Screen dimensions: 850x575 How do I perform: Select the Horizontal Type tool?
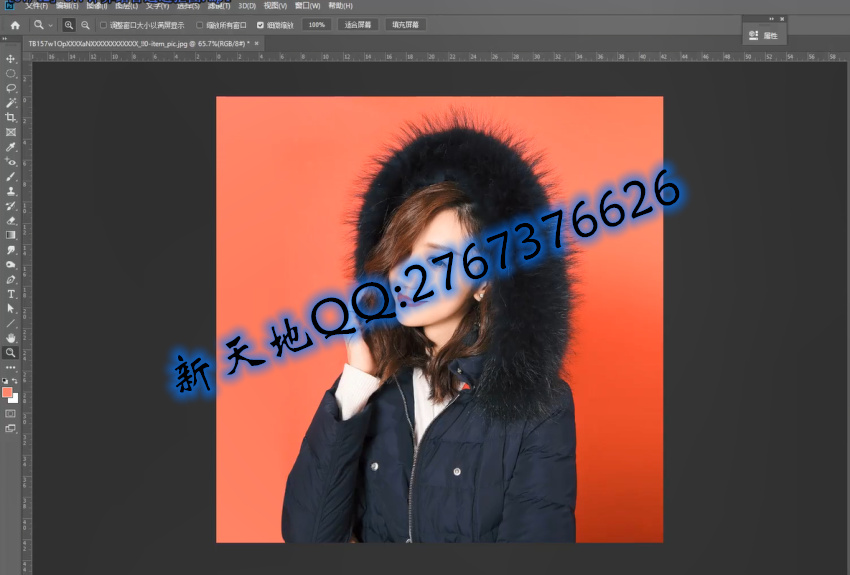(x=10, y=294)
